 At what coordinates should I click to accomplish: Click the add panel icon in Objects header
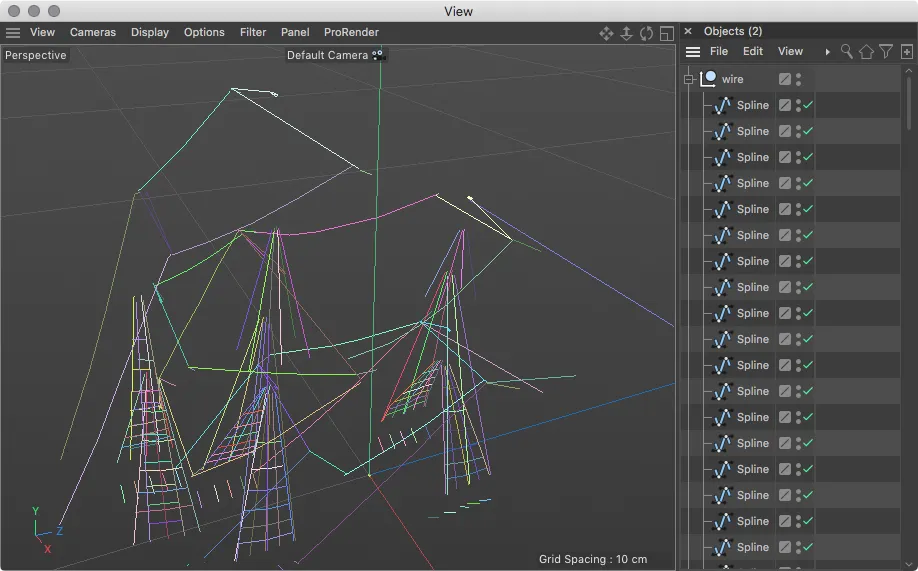coord(906,51)
